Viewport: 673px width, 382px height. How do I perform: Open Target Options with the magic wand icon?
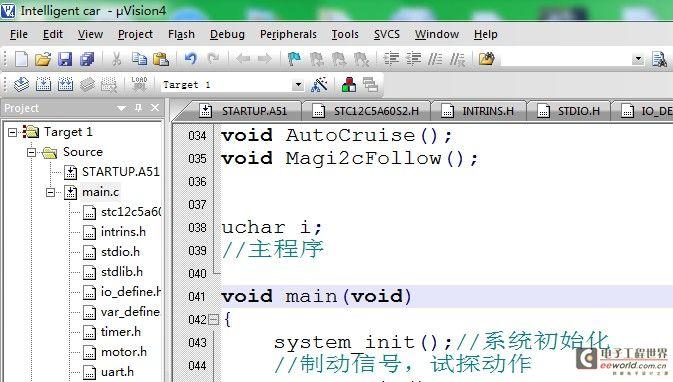pos(319,85)
